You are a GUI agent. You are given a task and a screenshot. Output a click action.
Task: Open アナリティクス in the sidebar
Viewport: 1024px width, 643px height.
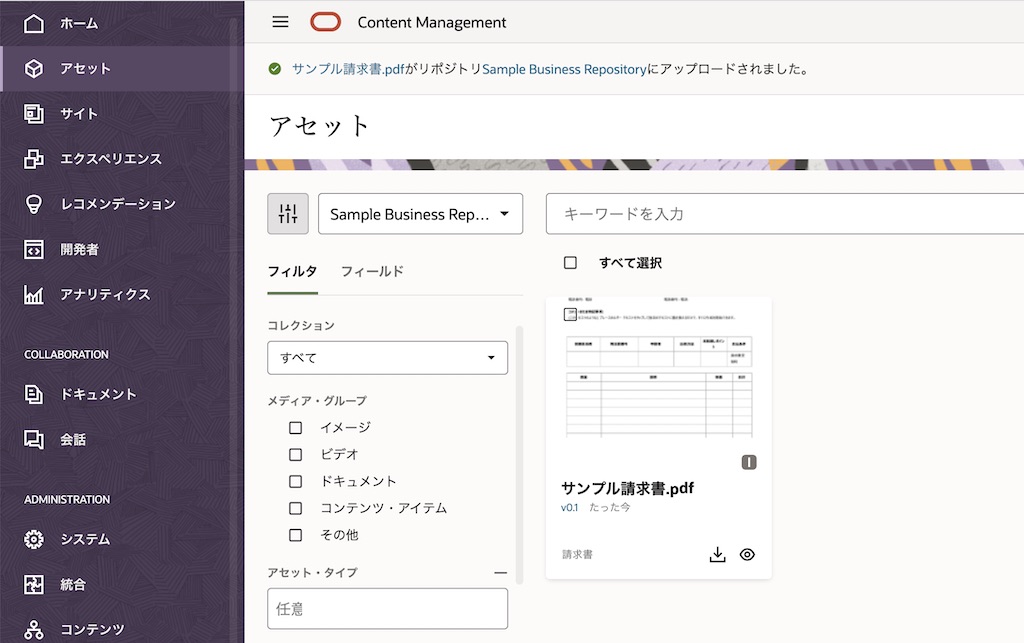(104, 294)
